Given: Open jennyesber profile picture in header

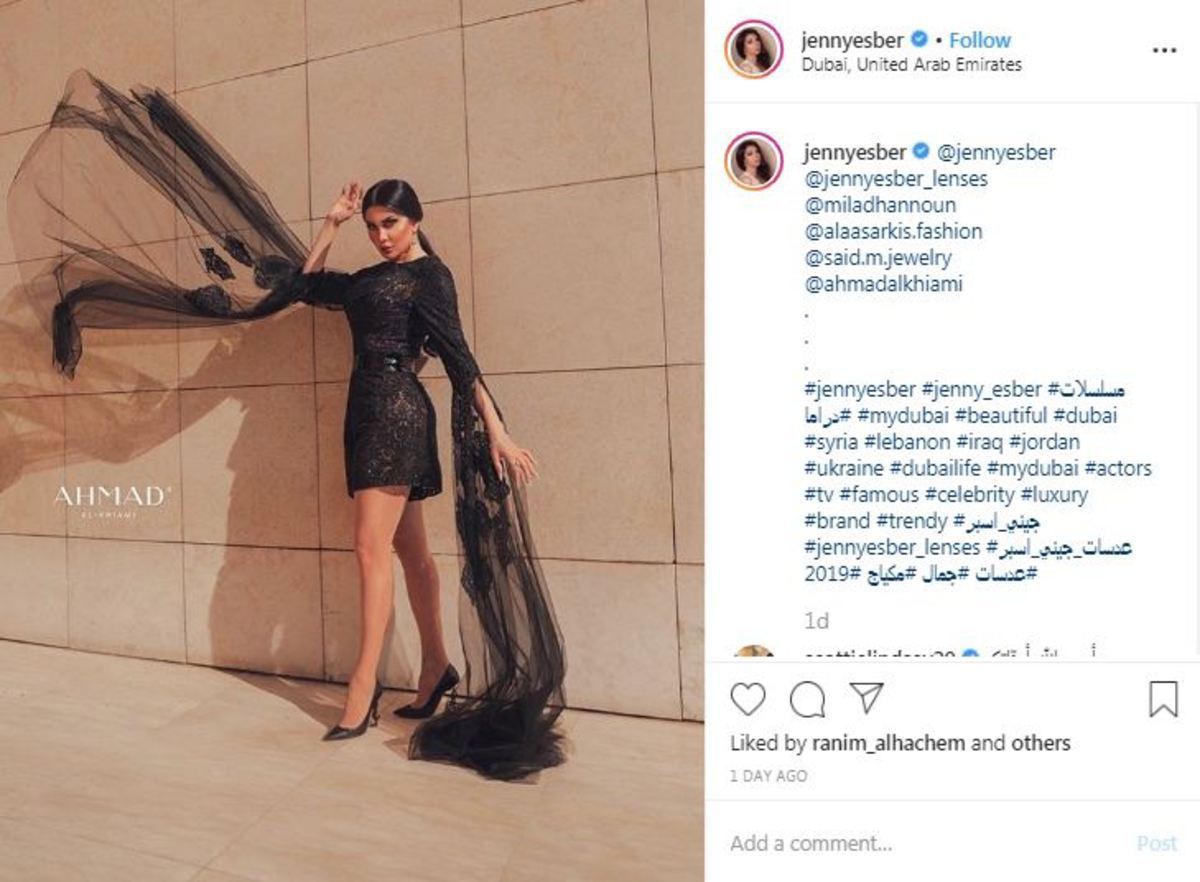Looking at the screenshot, I should click(x=755, y=48).
